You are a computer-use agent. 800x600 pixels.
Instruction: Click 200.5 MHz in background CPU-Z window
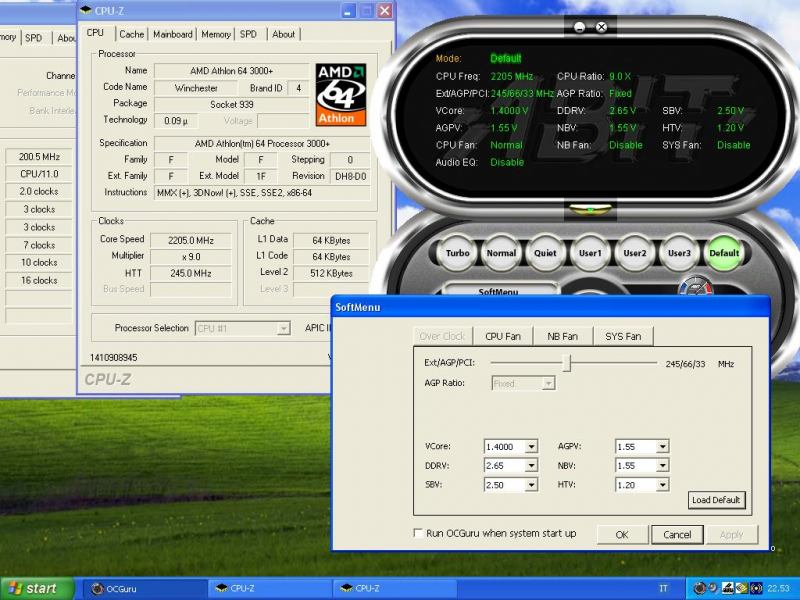[39, 157]
